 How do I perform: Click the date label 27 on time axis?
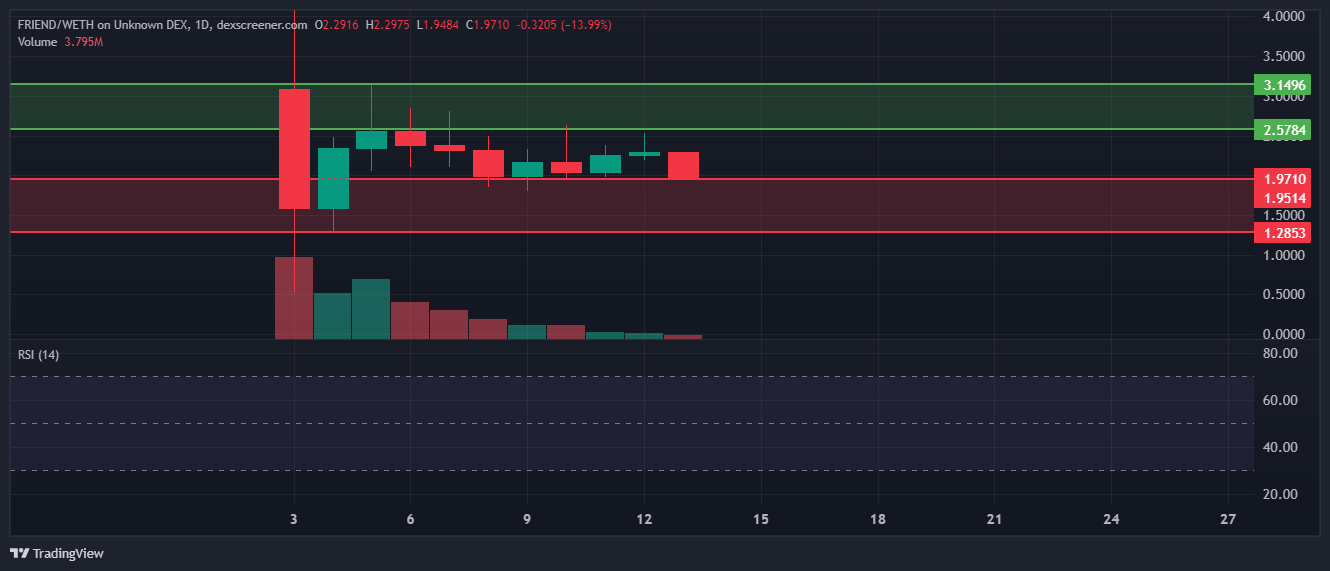point(1229,519)
